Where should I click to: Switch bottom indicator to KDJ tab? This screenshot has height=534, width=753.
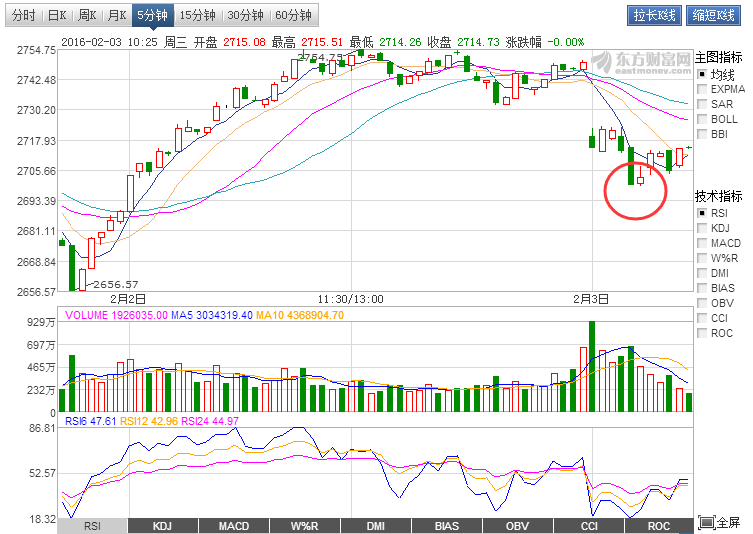(160, 526)
